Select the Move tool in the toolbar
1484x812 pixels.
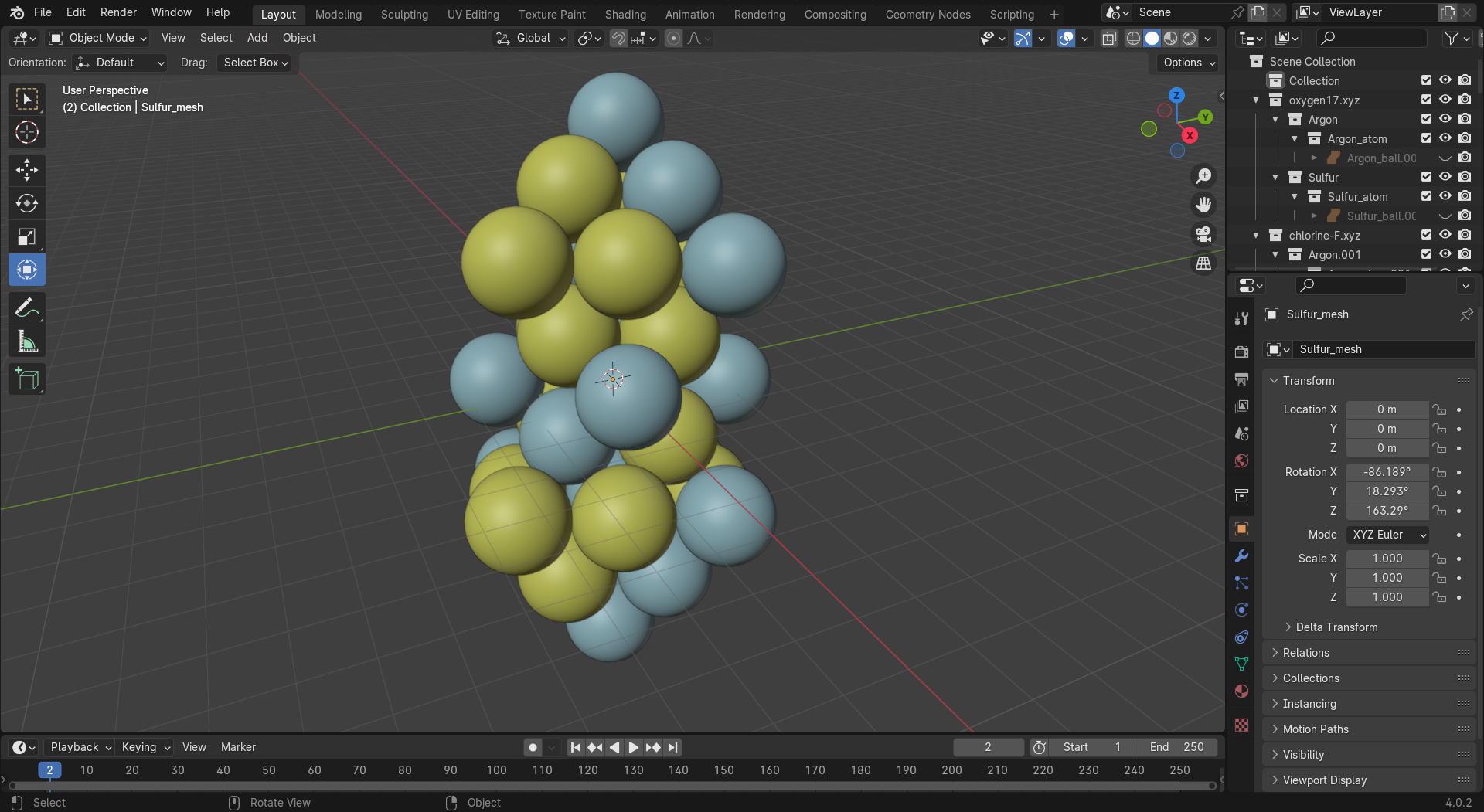tap(27, 170)
